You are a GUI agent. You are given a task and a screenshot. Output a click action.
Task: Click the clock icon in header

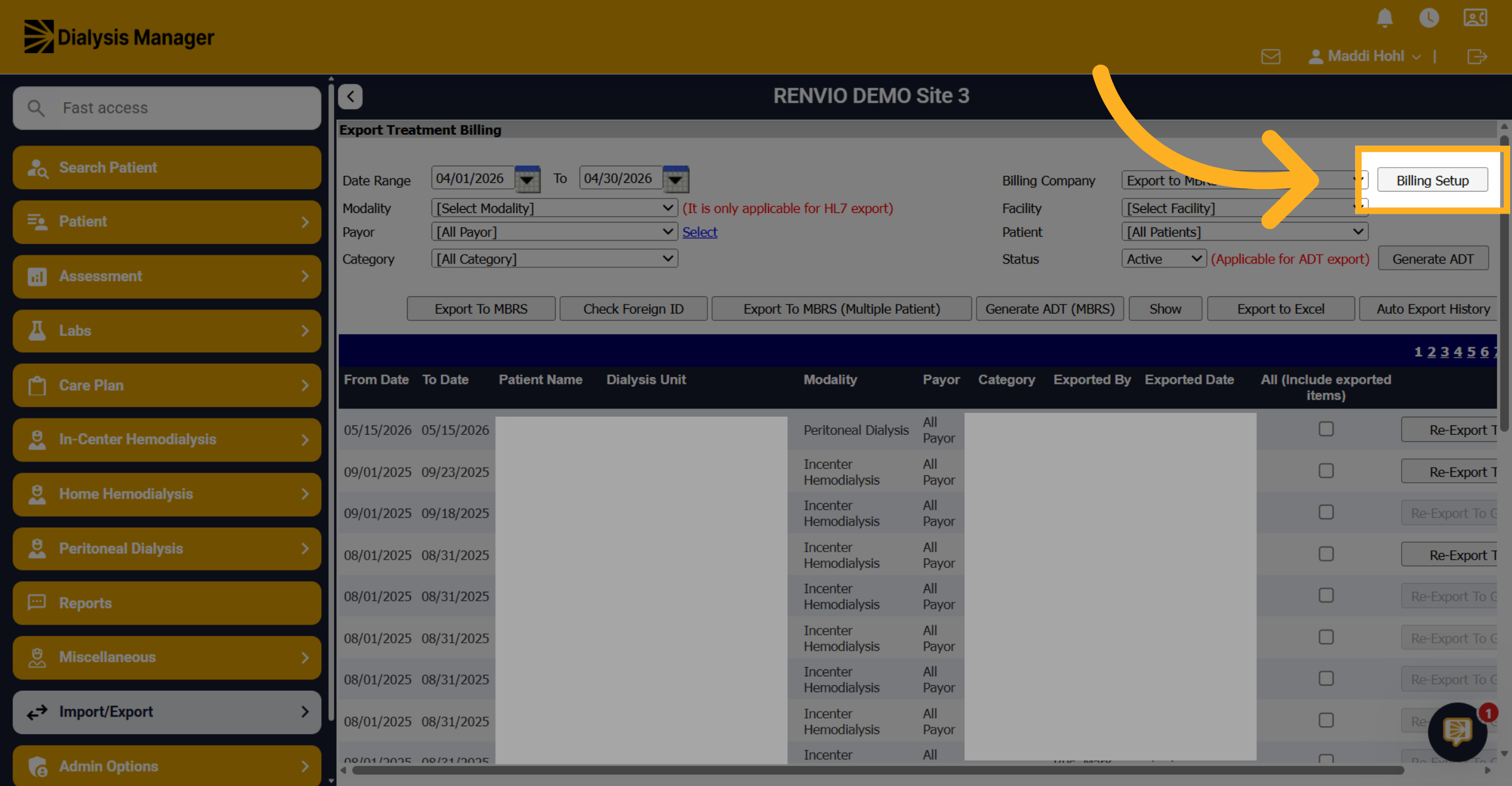1429,18
